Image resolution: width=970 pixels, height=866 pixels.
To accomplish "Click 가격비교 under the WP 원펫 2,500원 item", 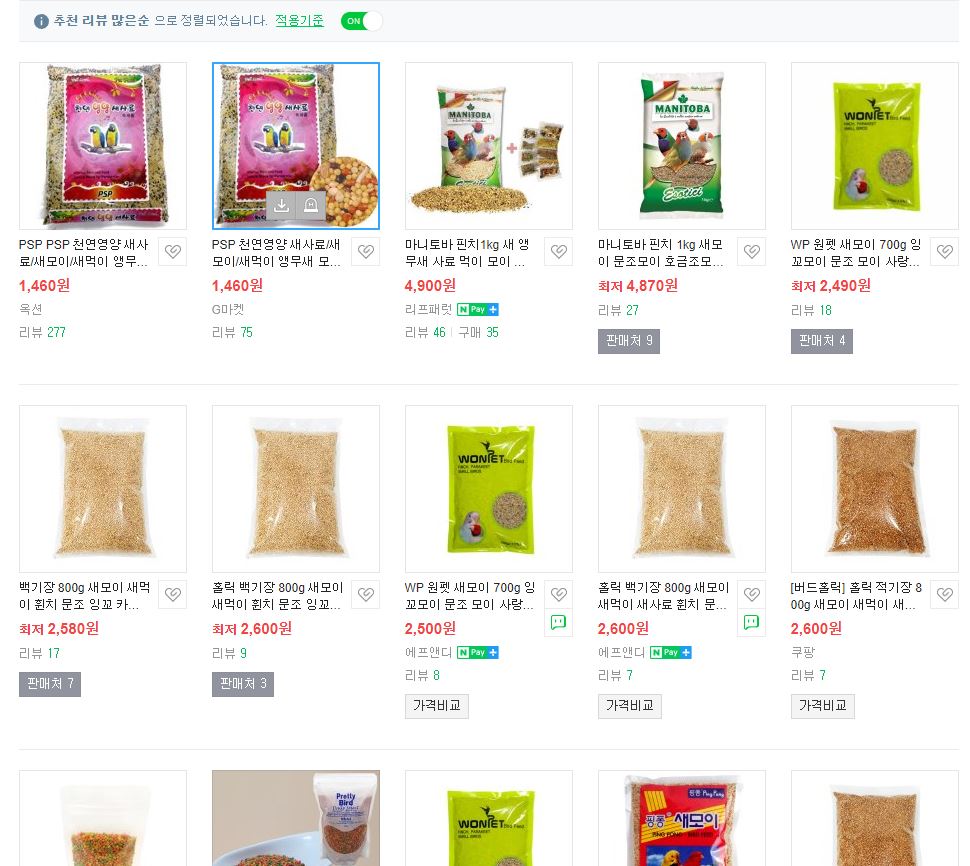I will (x=437, y=706).
